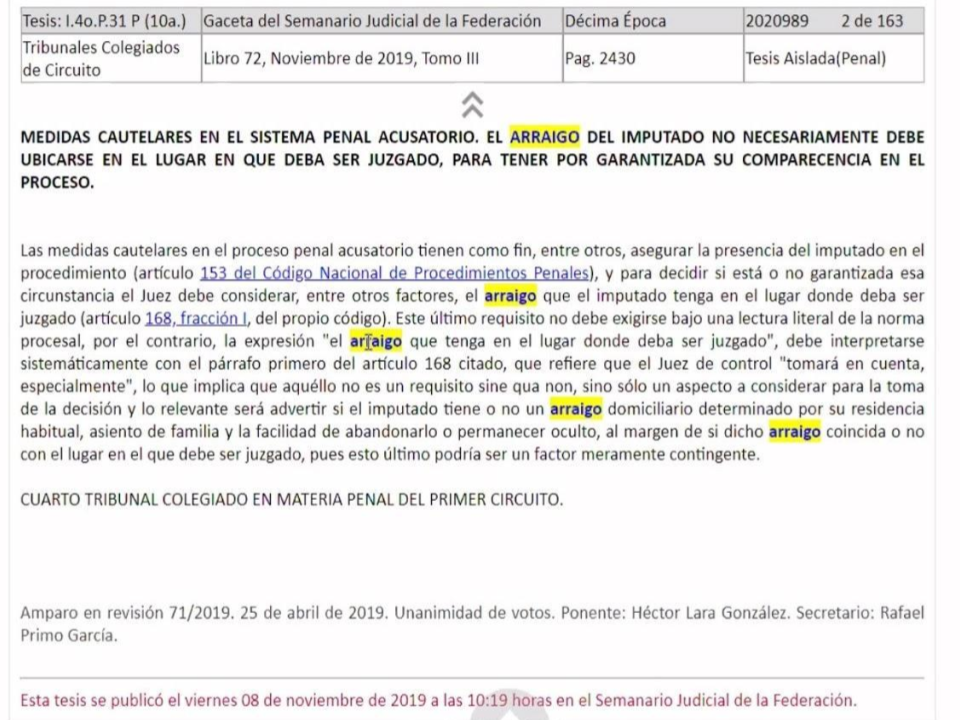Click Gaceta del Semanario Judicial de la Federación cell

tap(382, 21)
